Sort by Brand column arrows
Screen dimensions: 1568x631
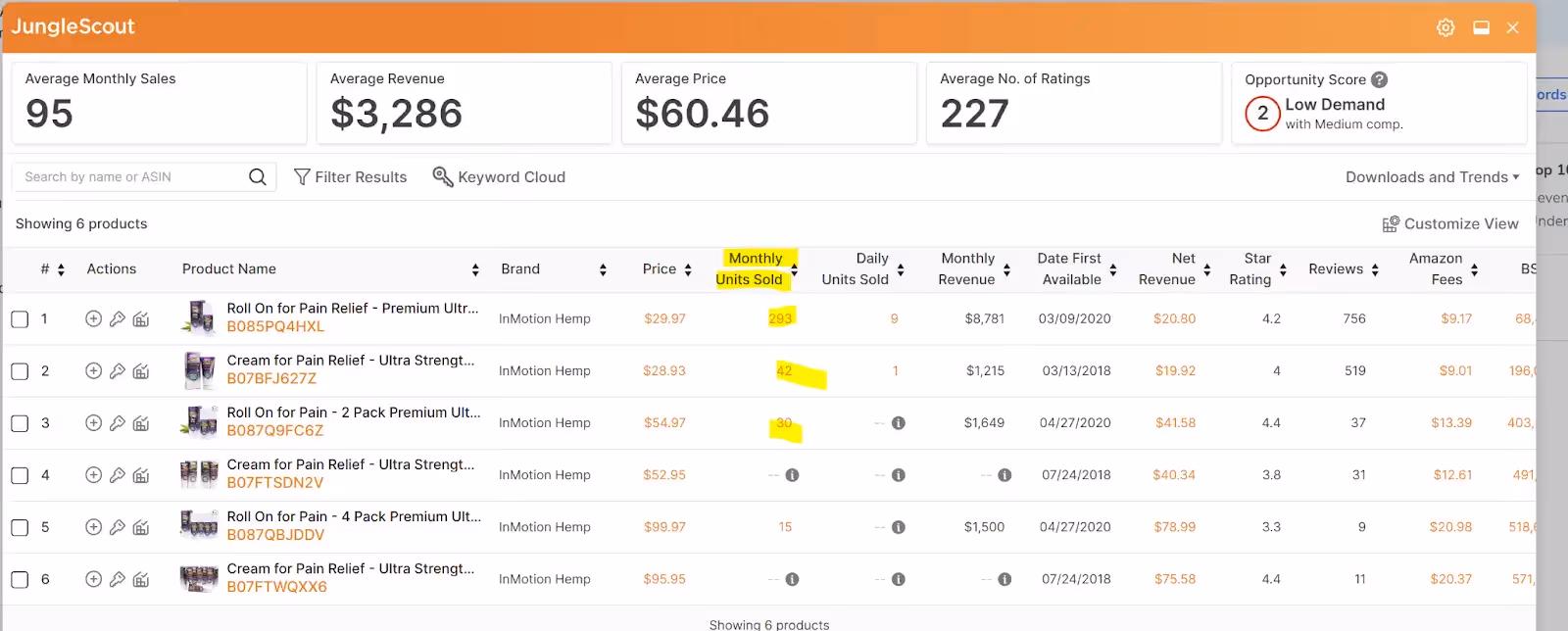tap(603, 269)
